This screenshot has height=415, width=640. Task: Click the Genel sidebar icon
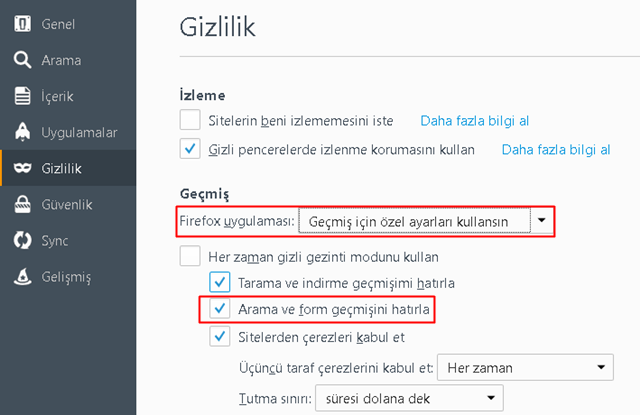click(x=22, y=24)
